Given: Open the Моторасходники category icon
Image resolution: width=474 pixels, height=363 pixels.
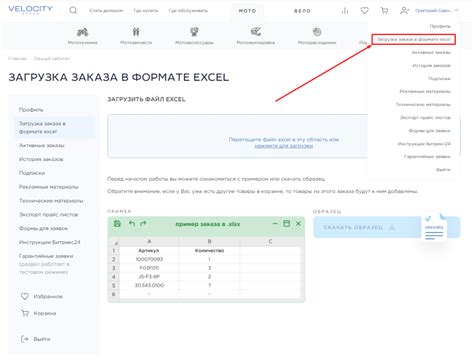Looking at the screenshot, I should tap(317, 32).
